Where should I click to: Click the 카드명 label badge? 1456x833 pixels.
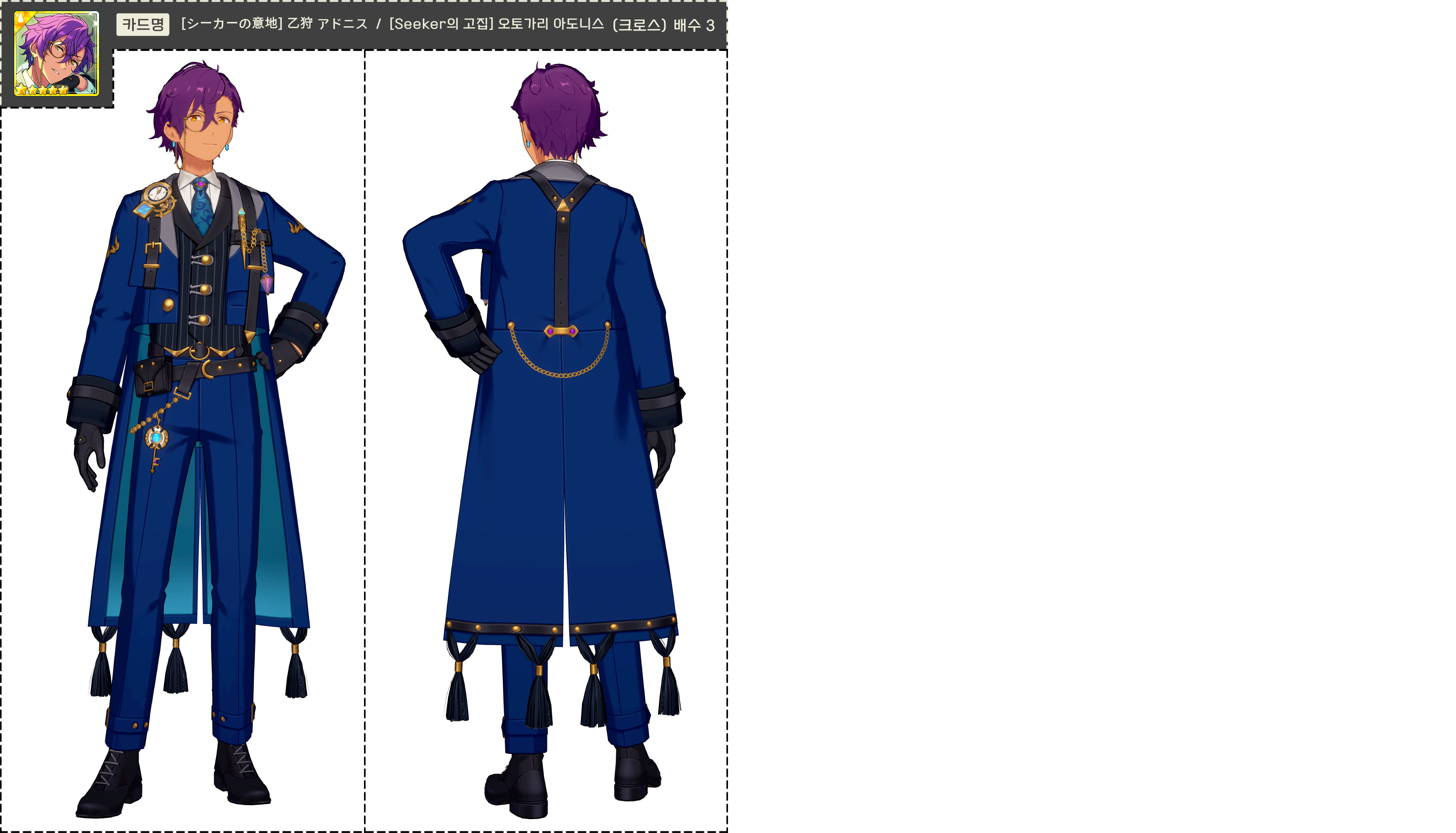(142, 25)
